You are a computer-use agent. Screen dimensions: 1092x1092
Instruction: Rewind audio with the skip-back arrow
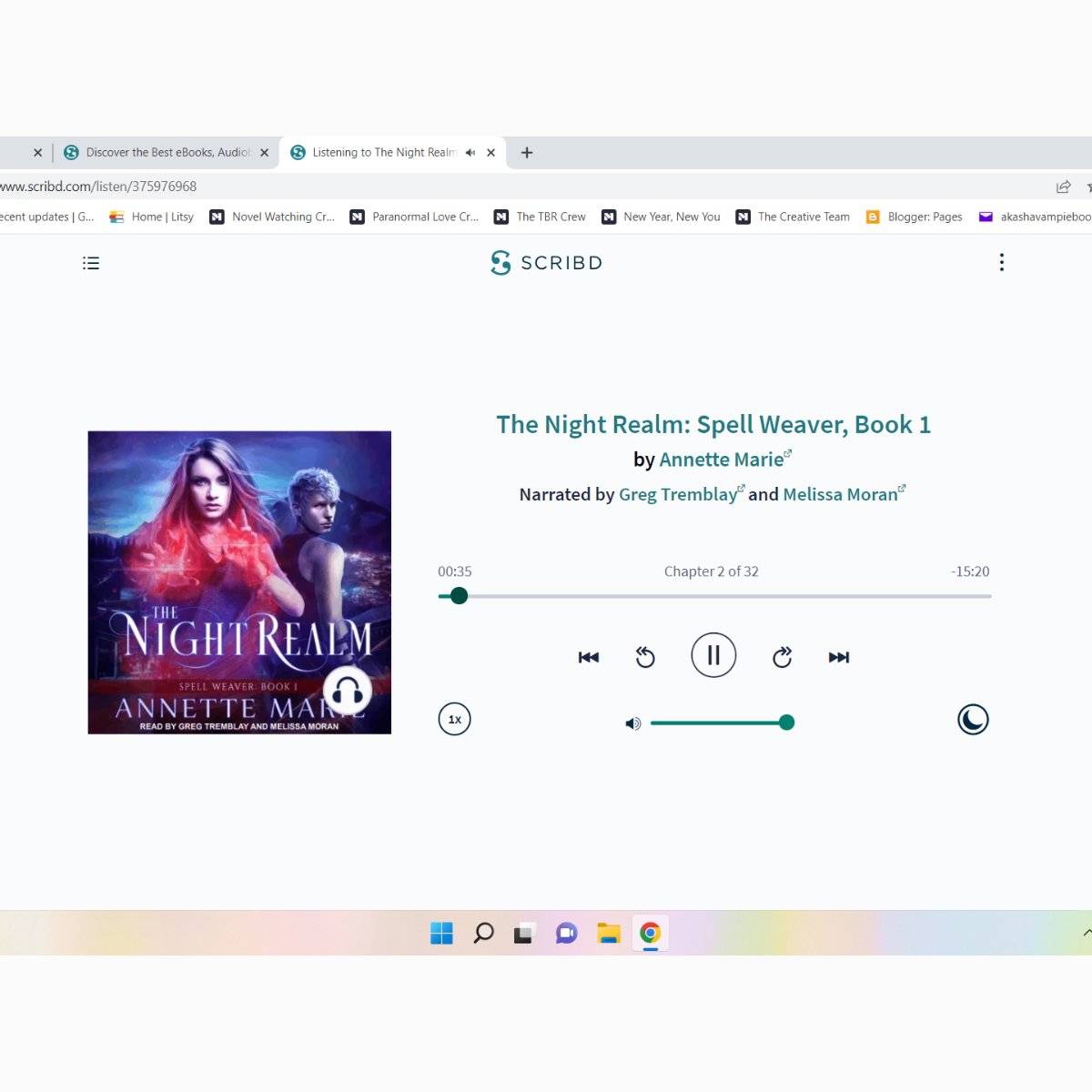pyautogui.click(x=645, y=657)
